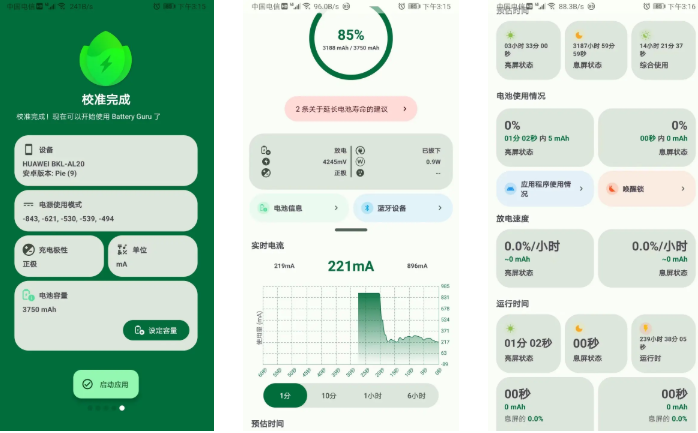Tap the W wattage icon beside 0.9W
This screenshot has height=433, width=698.
(x=360, y=162)
